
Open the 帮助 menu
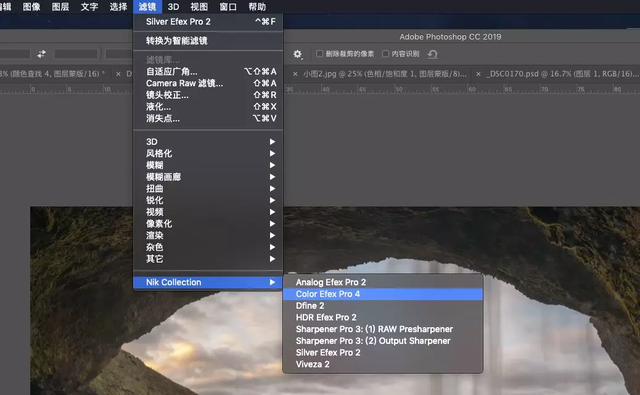click(x=257, y=7)
